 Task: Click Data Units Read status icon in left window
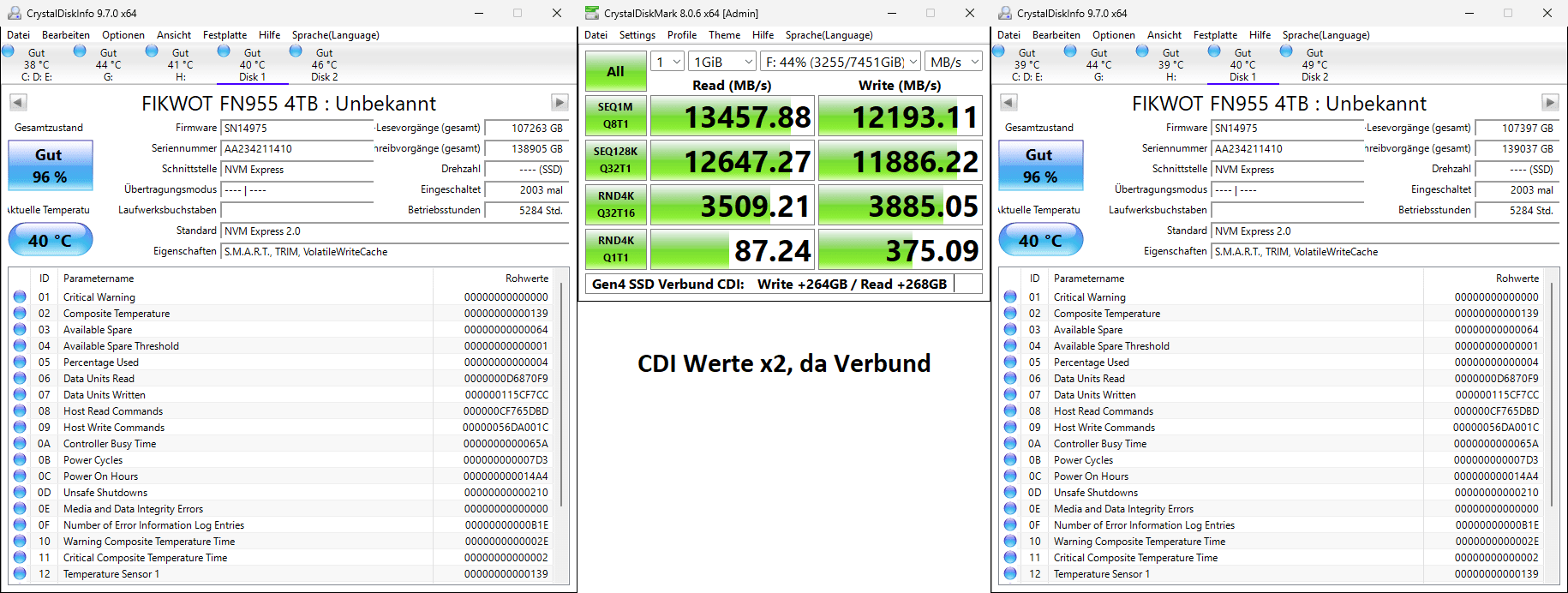coord(20,378)
